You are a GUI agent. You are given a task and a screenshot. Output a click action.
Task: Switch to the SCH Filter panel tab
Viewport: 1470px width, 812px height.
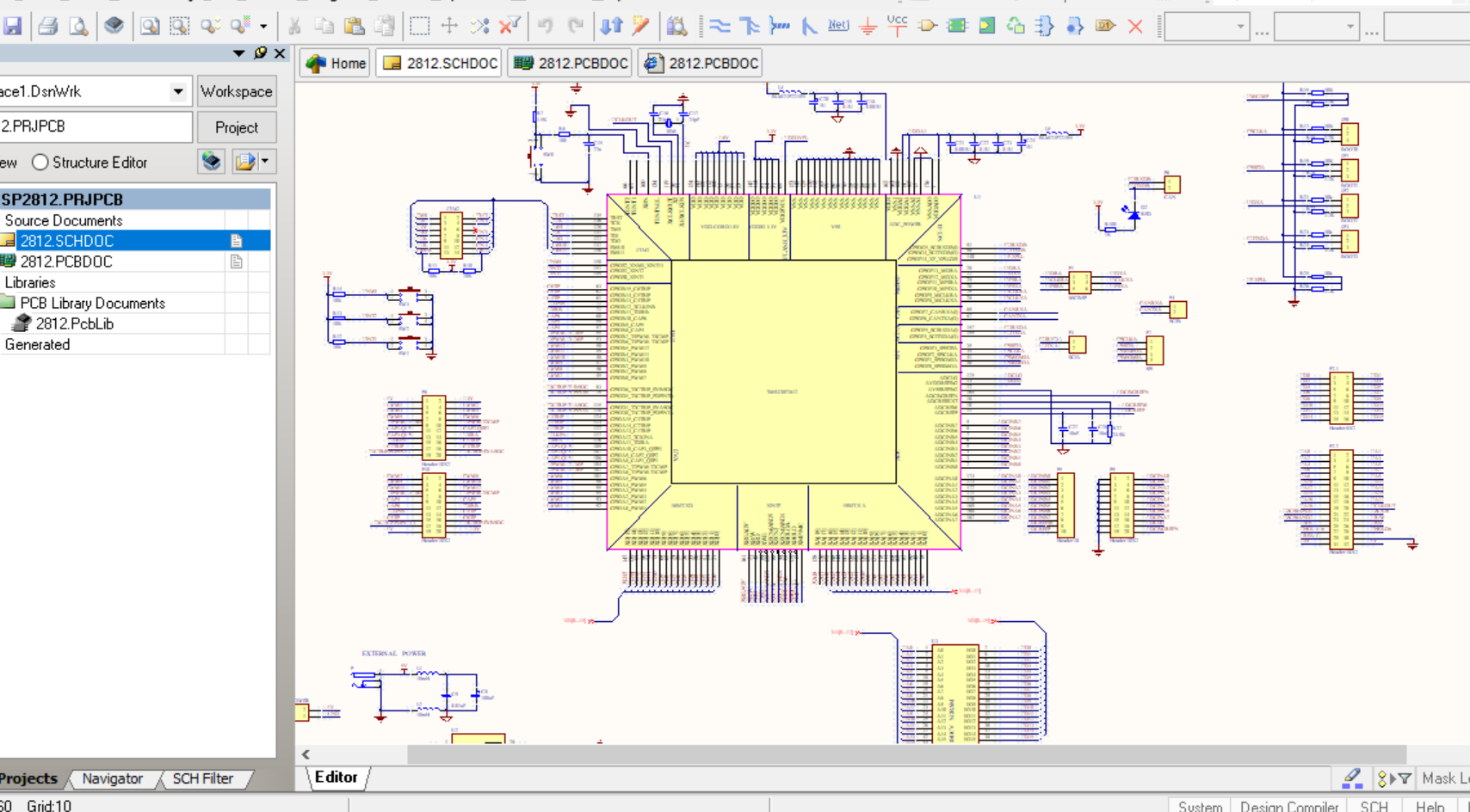point(202,778)
